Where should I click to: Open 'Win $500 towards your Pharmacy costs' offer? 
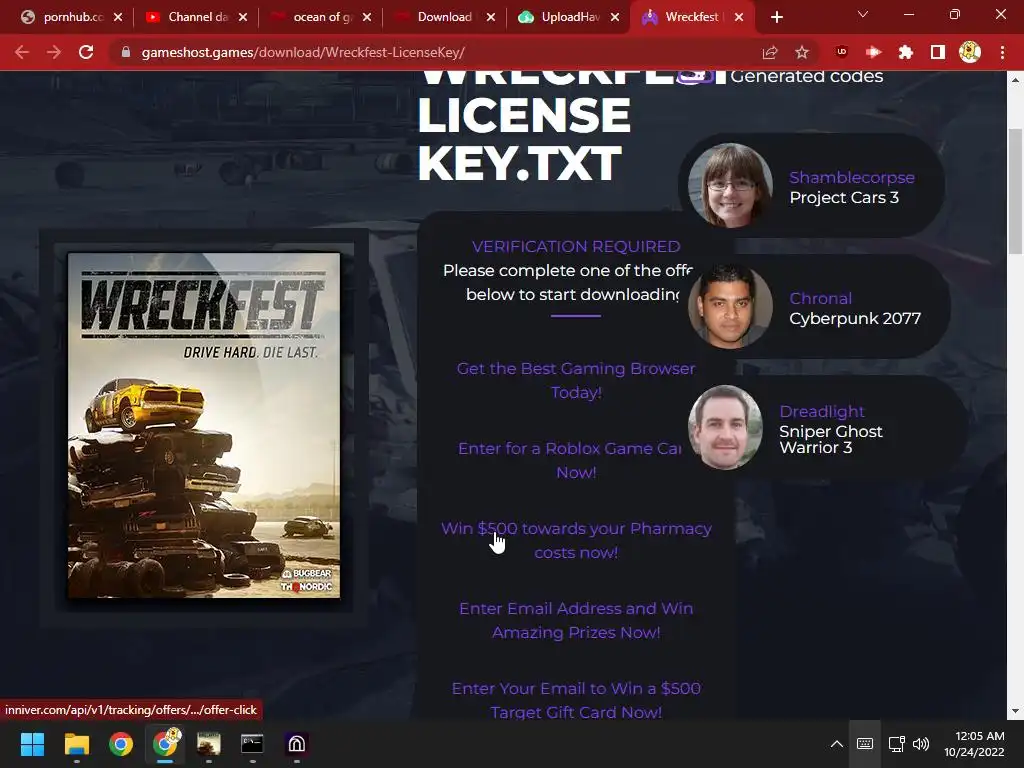576,540
